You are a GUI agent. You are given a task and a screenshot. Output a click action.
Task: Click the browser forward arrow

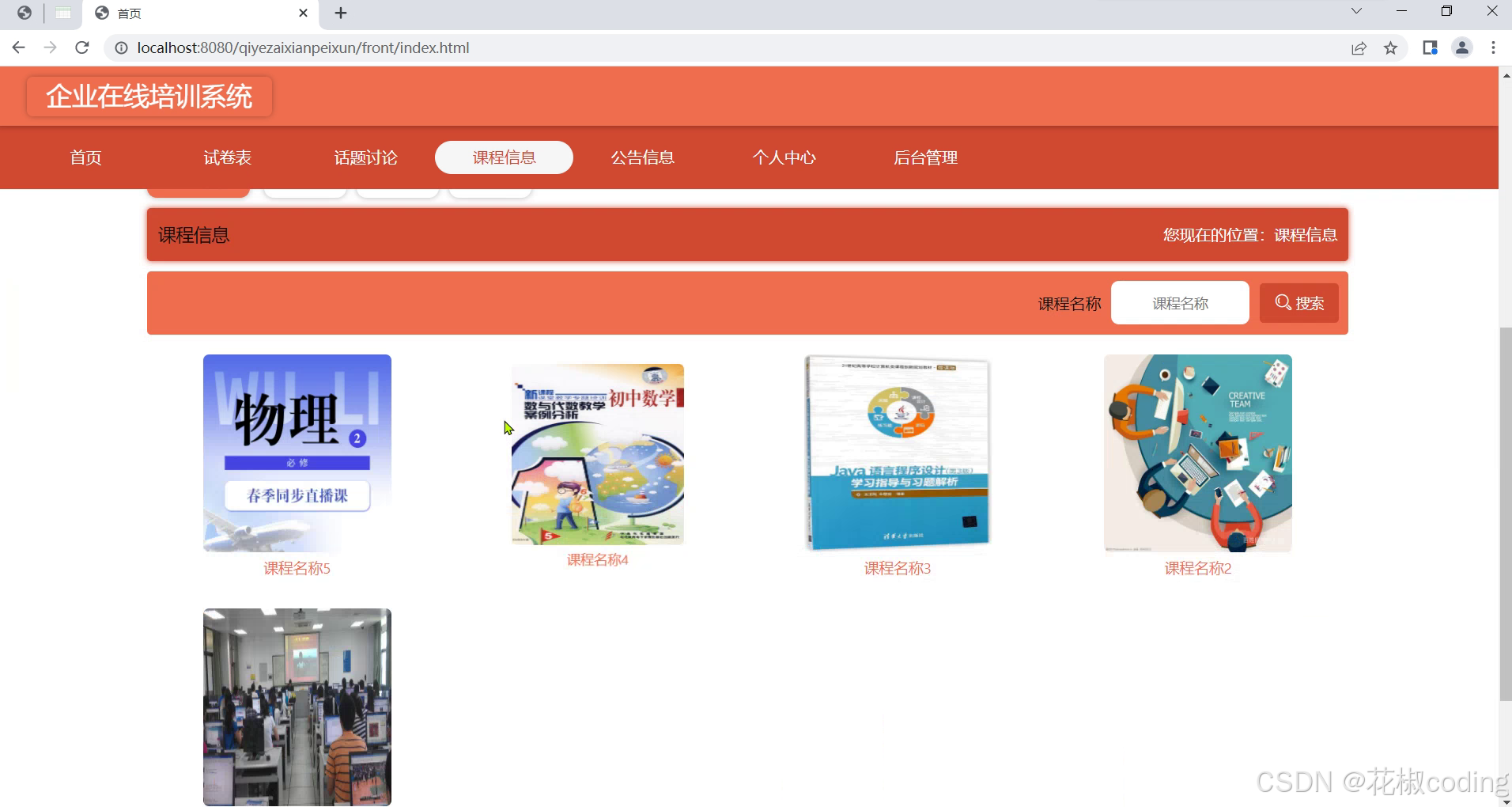tap(50, 47)
